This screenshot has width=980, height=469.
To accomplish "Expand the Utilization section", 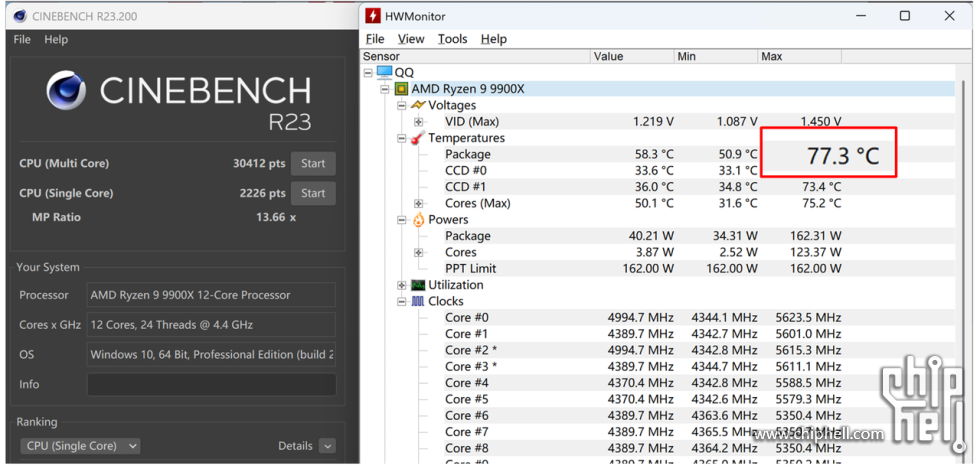I will coord(402,285).
